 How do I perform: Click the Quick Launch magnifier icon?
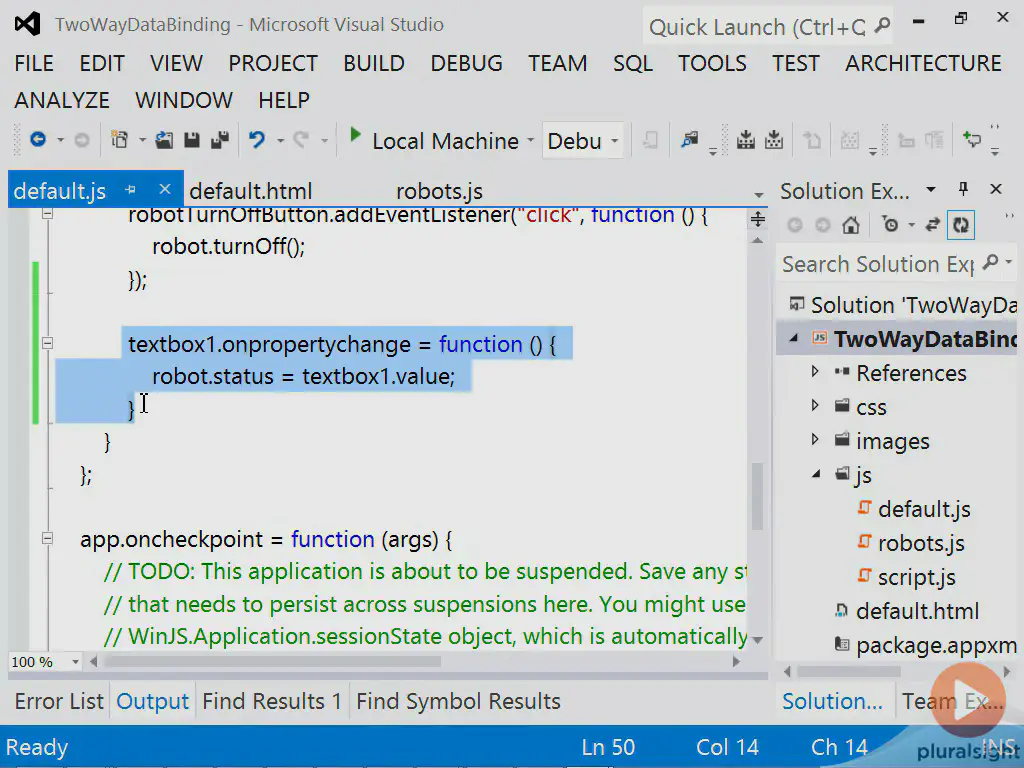tap(882, 25)
